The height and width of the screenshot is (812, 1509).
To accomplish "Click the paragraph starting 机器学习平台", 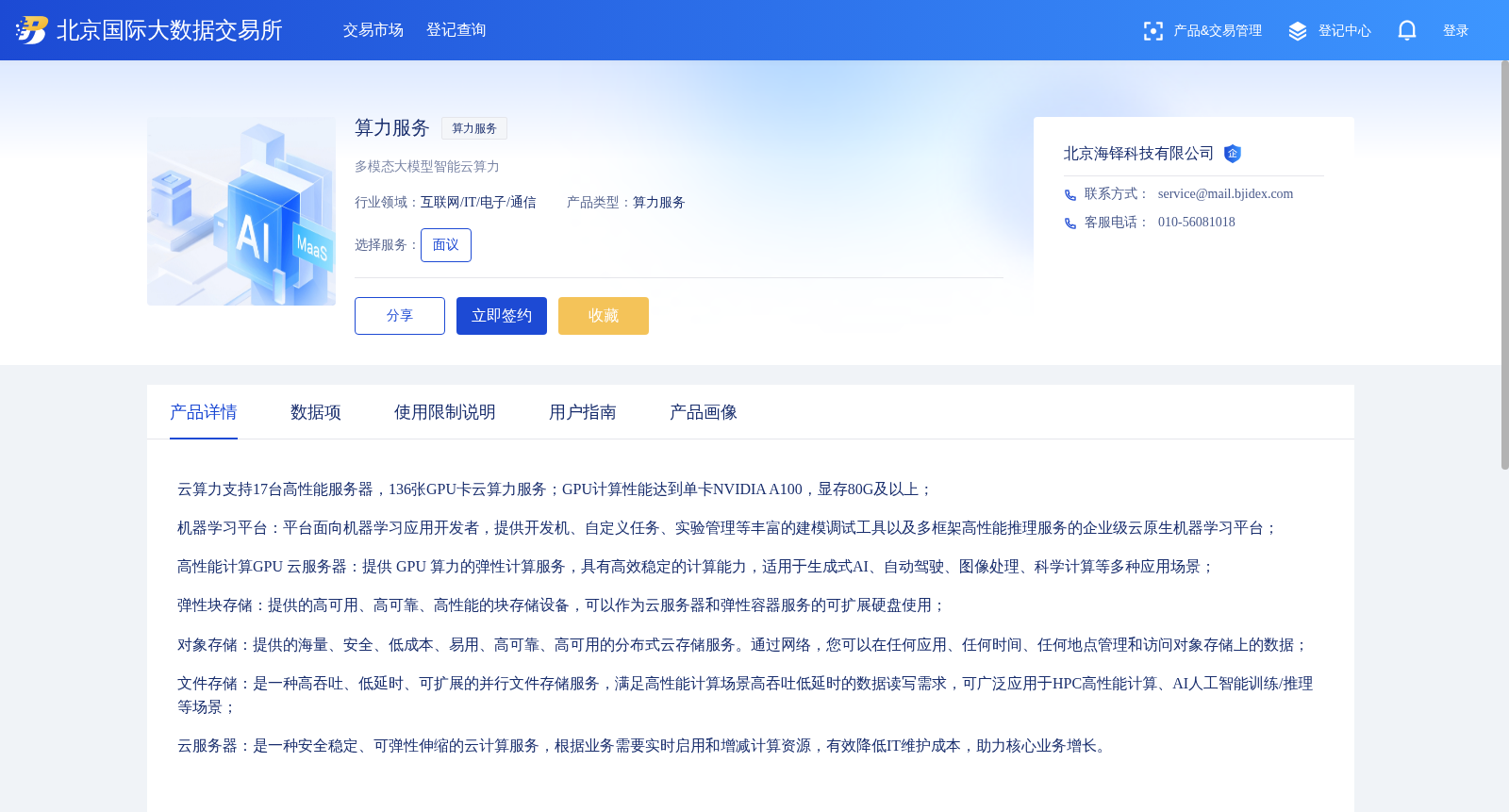I will (x=728, y=528).
